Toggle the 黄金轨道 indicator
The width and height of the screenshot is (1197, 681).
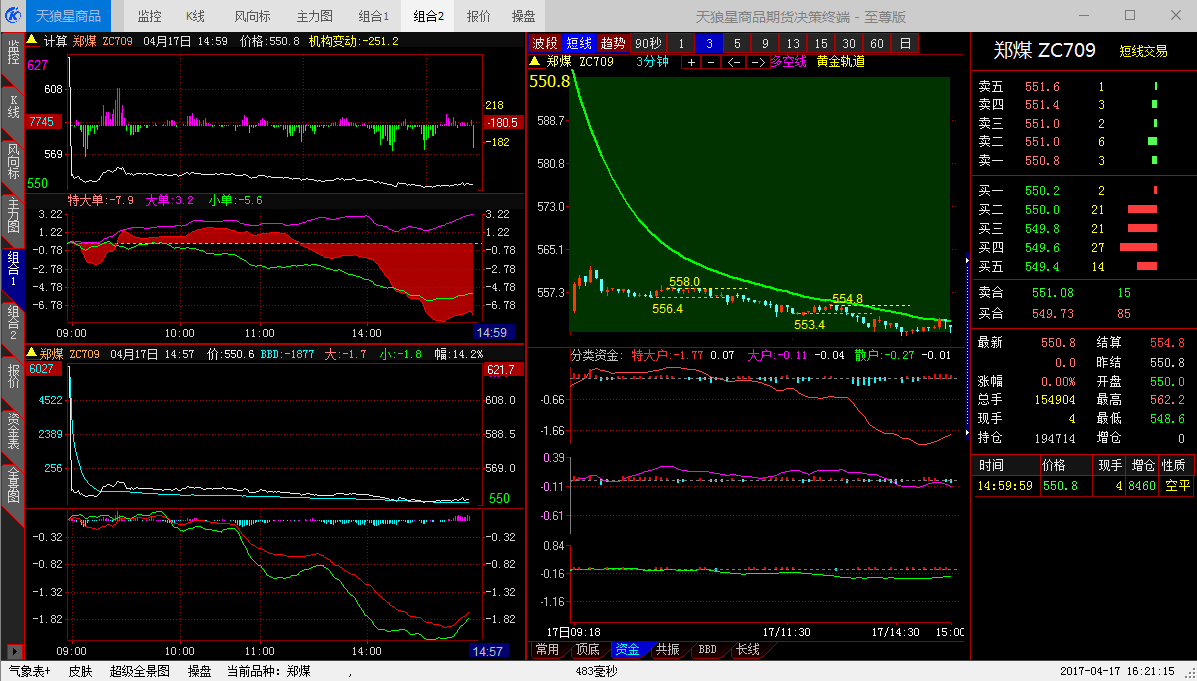[x=840, y=62]
